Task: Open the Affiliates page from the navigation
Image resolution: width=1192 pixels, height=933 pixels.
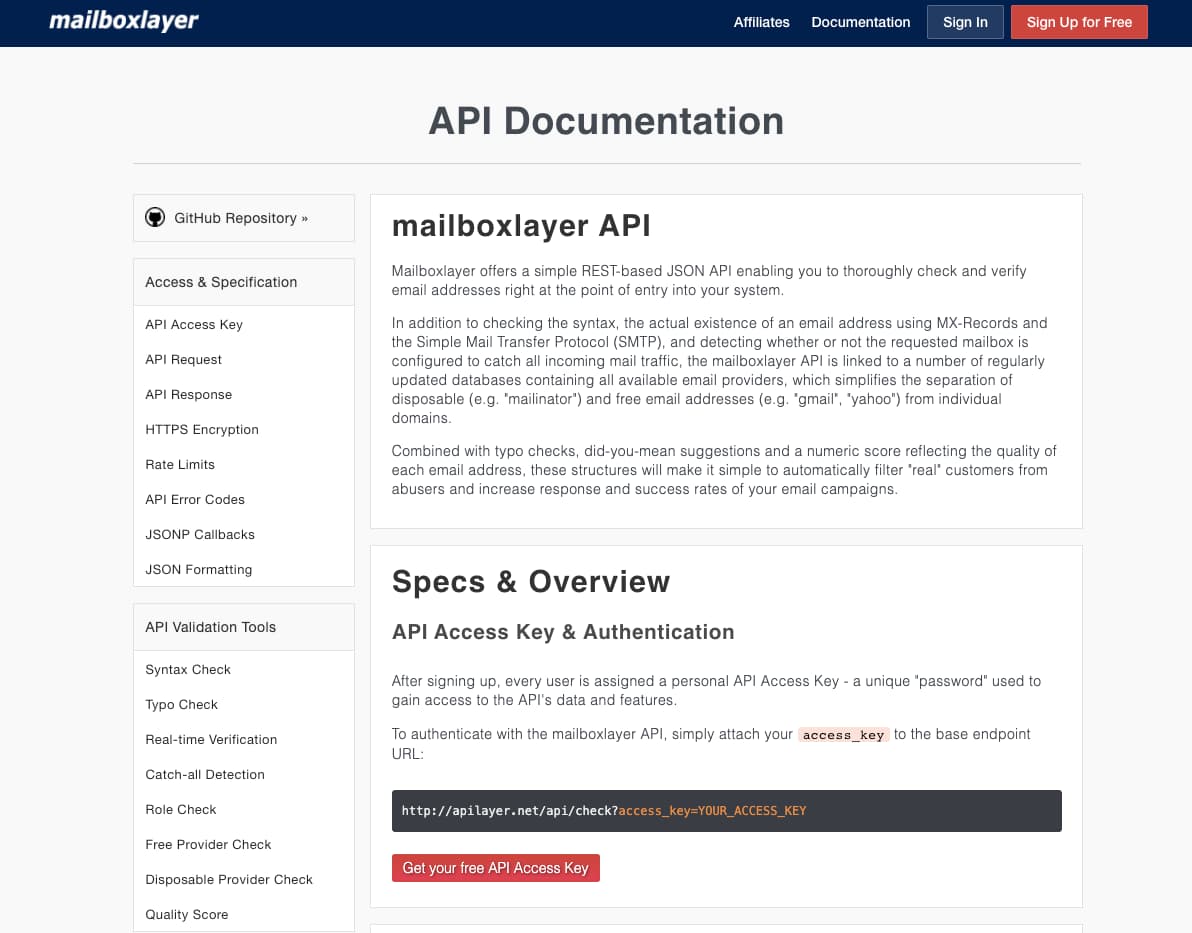Action: coord(761,22)
